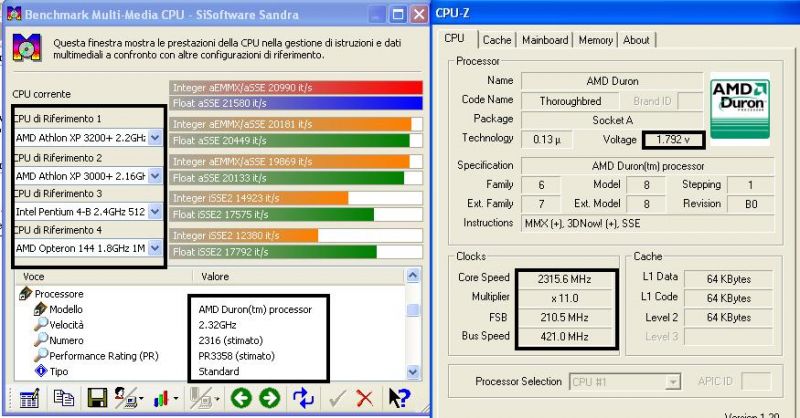This screenshot has width=800, height=418.
Task: Click Core Speed value '2315.6 MHz'
Action: pyautogui.click(x=564, y=279)
